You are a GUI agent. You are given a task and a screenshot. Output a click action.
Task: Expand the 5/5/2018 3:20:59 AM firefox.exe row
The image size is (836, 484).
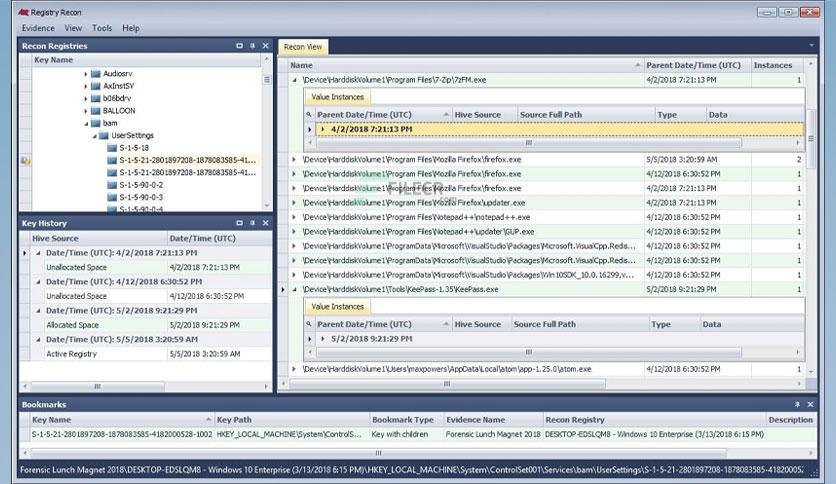pyautogui.click(x=294, y=159)
